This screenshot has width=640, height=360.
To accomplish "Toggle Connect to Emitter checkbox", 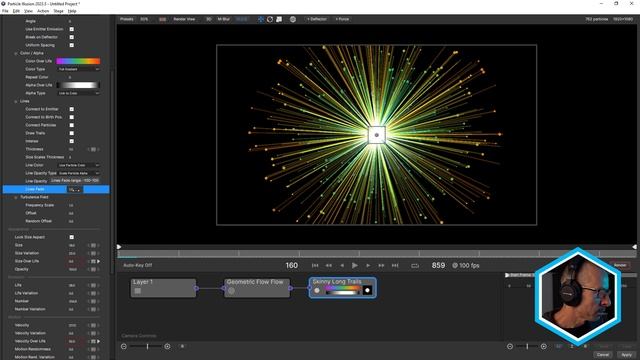I will 72,109.
